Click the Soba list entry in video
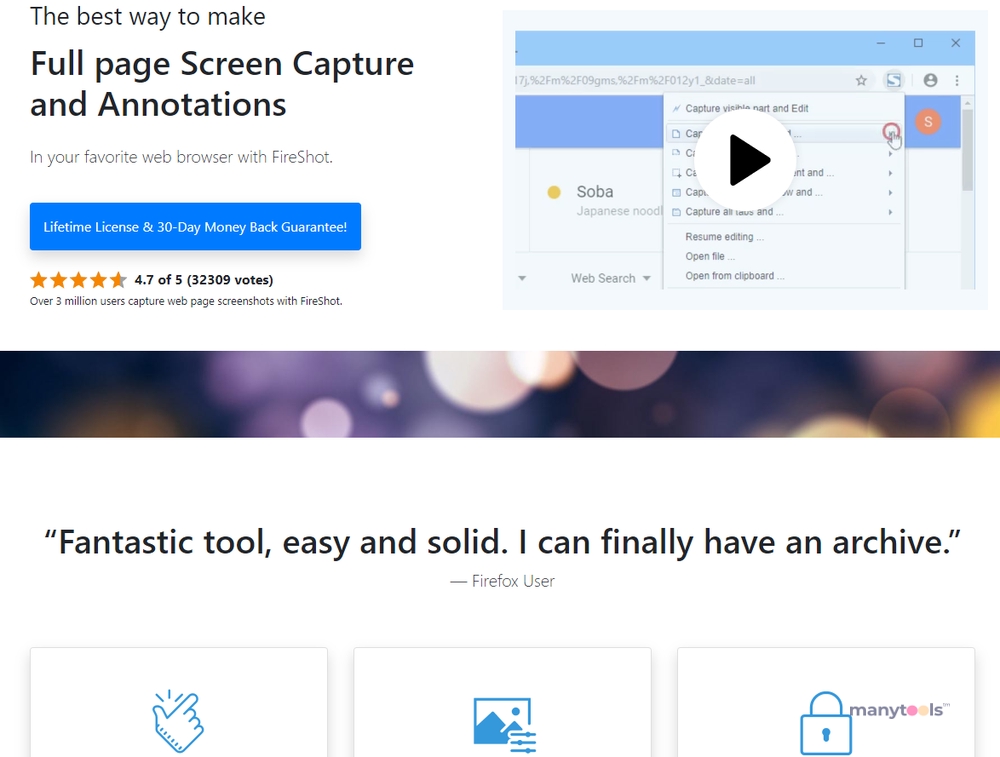 click(x=594, y=191)
